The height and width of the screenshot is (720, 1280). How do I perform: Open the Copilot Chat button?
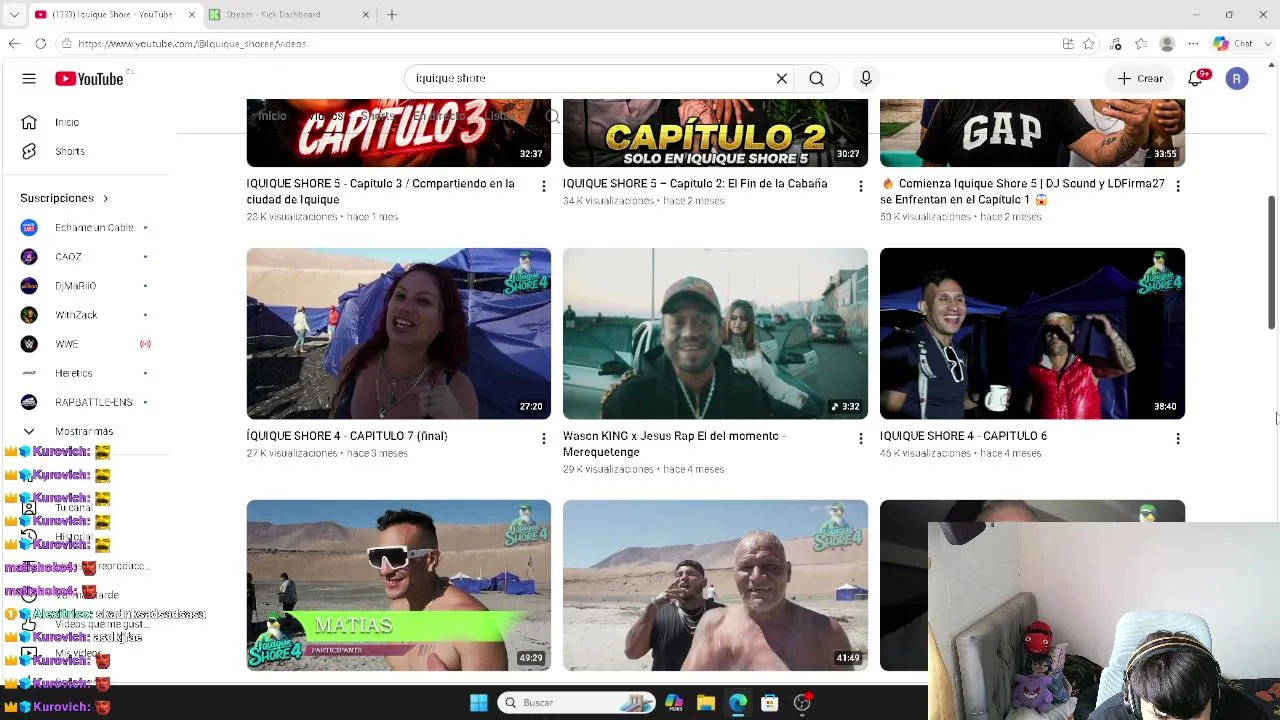[1233, 44]
